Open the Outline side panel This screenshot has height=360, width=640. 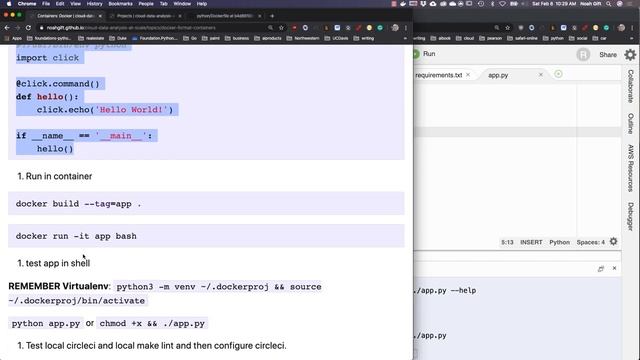click(631, 124)
